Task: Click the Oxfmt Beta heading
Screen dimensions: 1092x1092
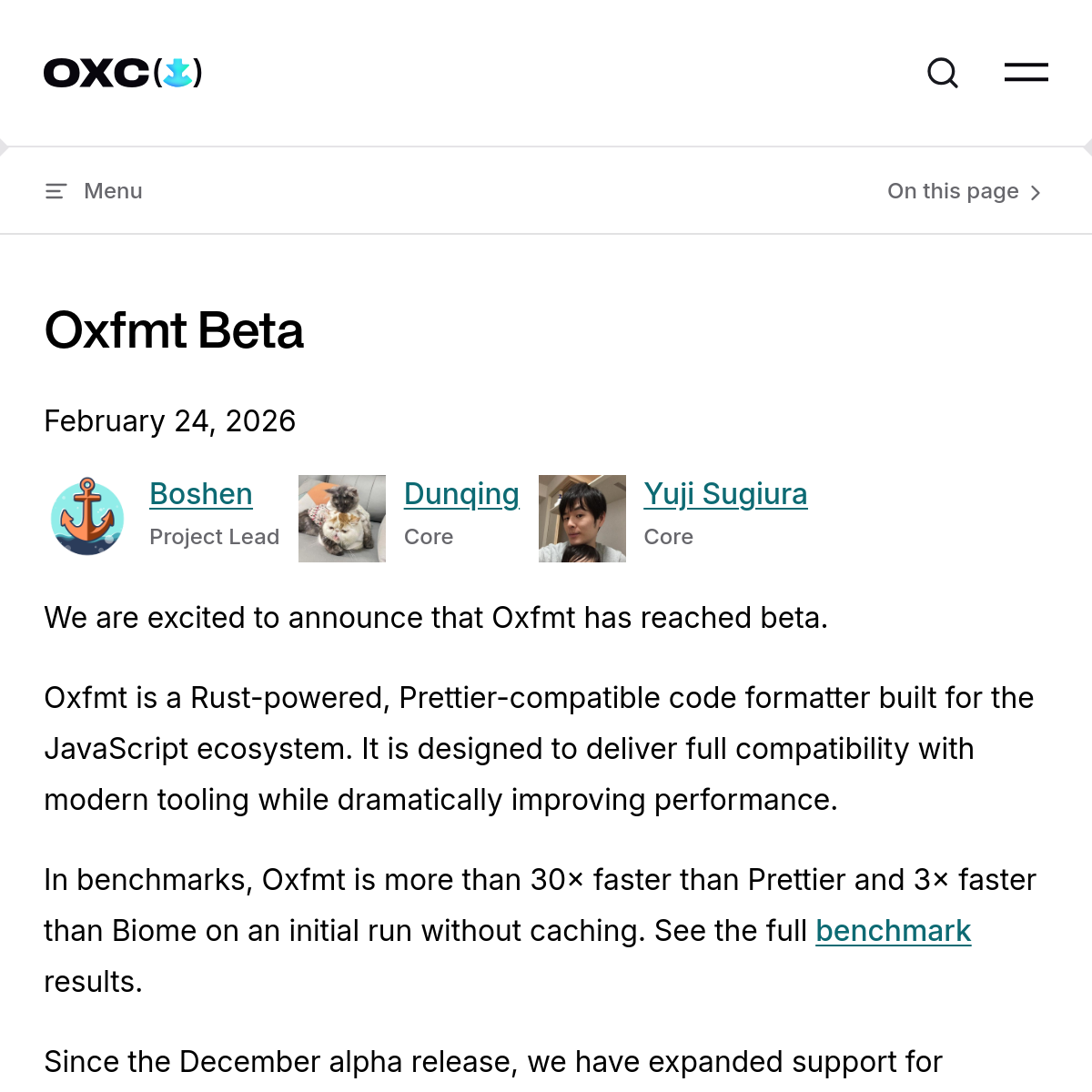Action: pyautogui.click(x=174, y=331)
